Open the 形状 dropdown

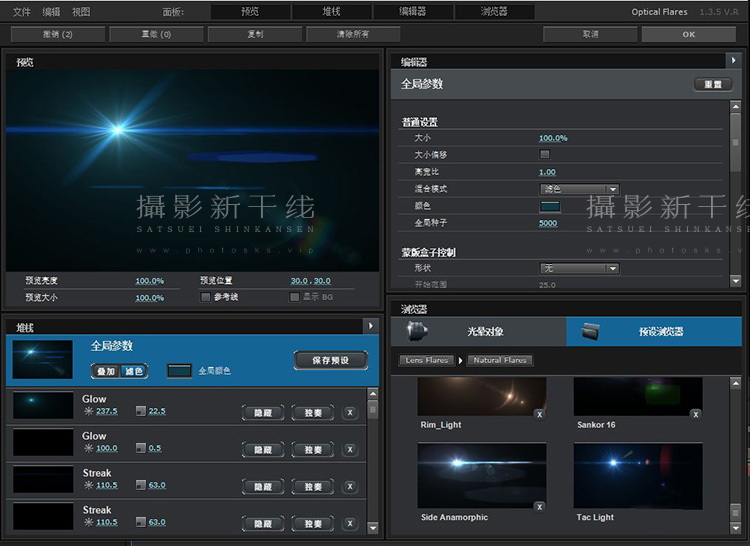tap(579, 268)
